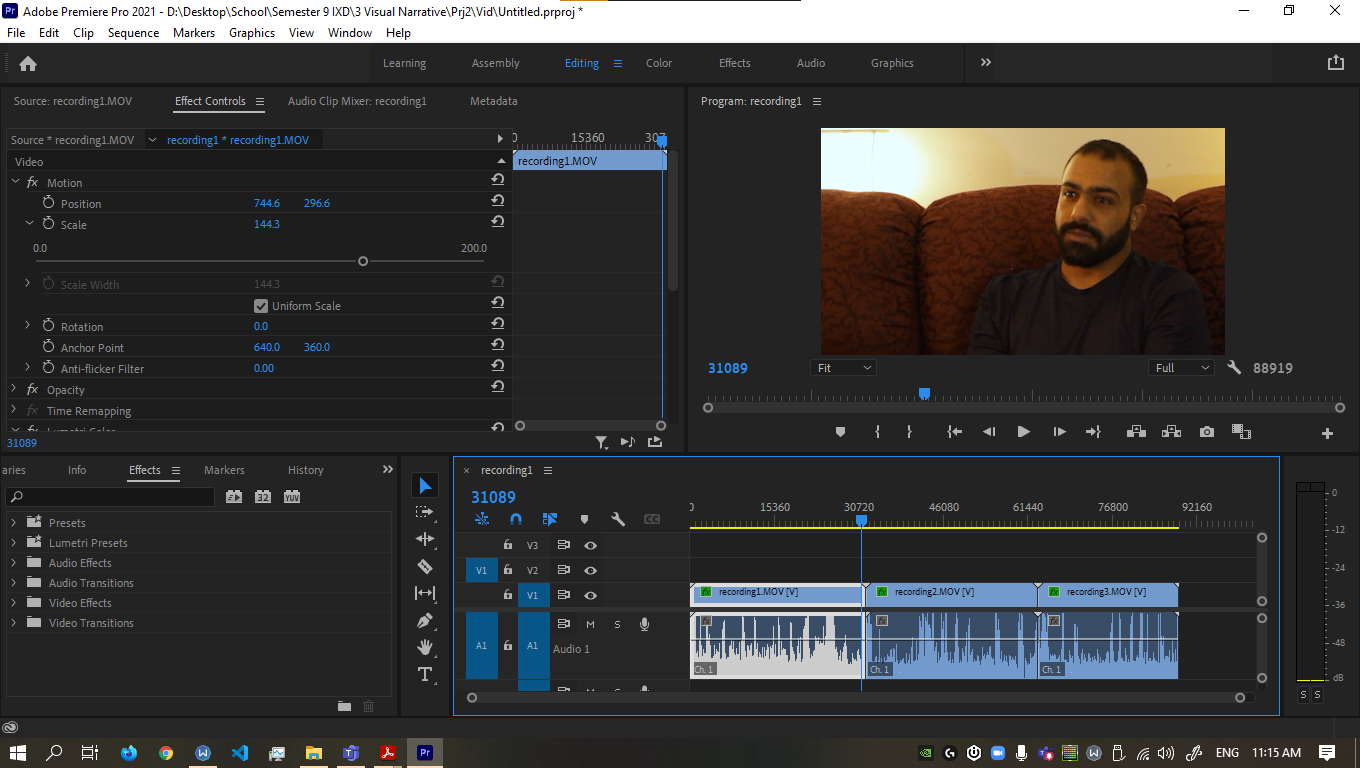The width and height of the screenshot is (1360, 768).
Task: Open the Sequence menu
Action: tap(133, 33)
